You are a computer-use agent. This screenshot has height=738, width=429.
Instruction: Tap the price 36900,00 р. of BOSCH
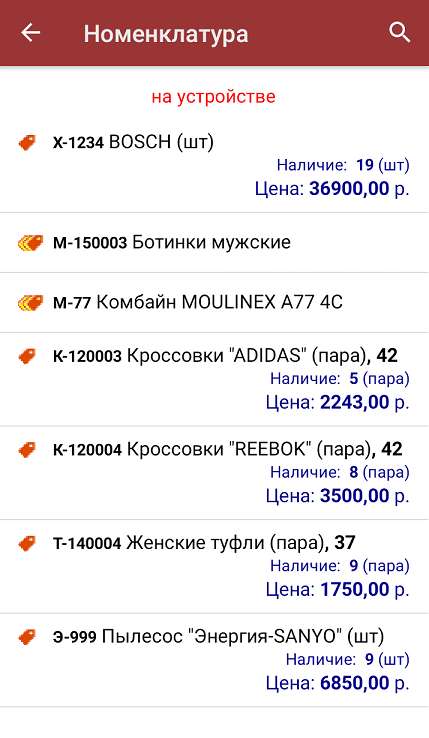pyautogui.click(x=359, y=189)
